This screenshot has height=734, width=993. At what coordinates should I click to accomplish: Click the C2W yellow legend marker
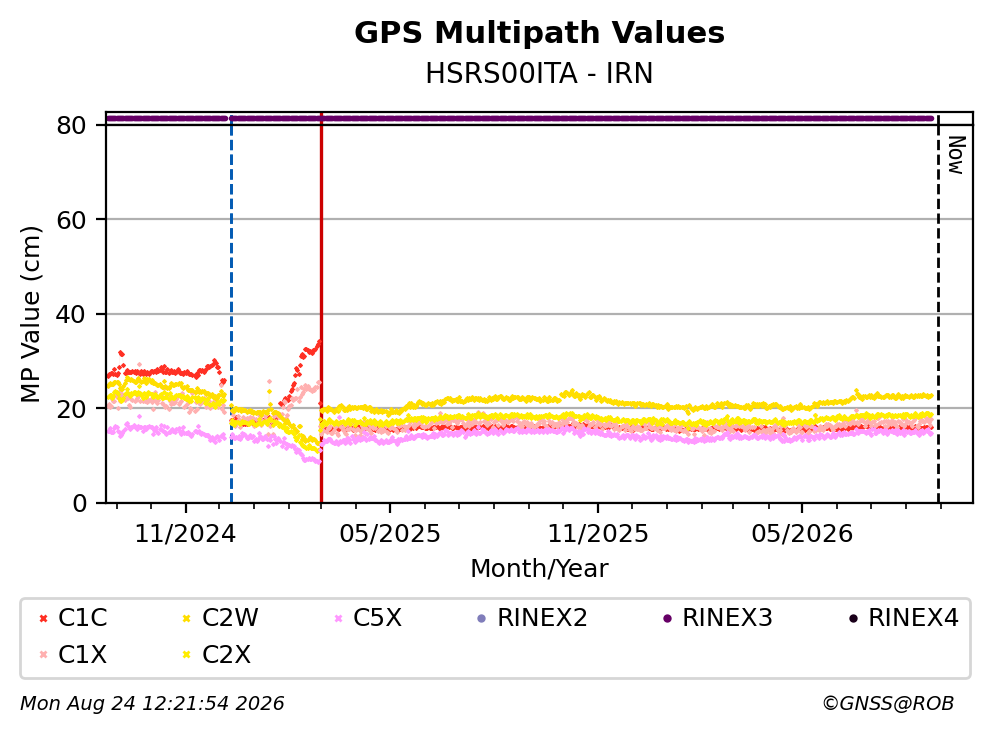click(187, 618)
